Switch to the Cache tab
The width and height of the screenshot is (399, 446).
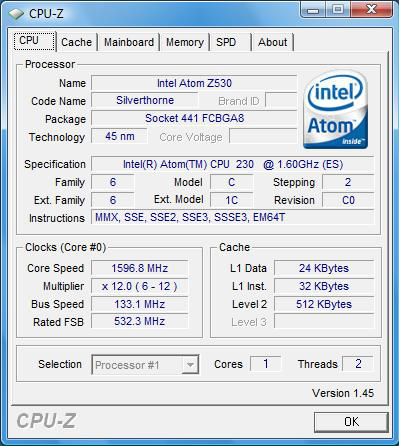(77, 42)
